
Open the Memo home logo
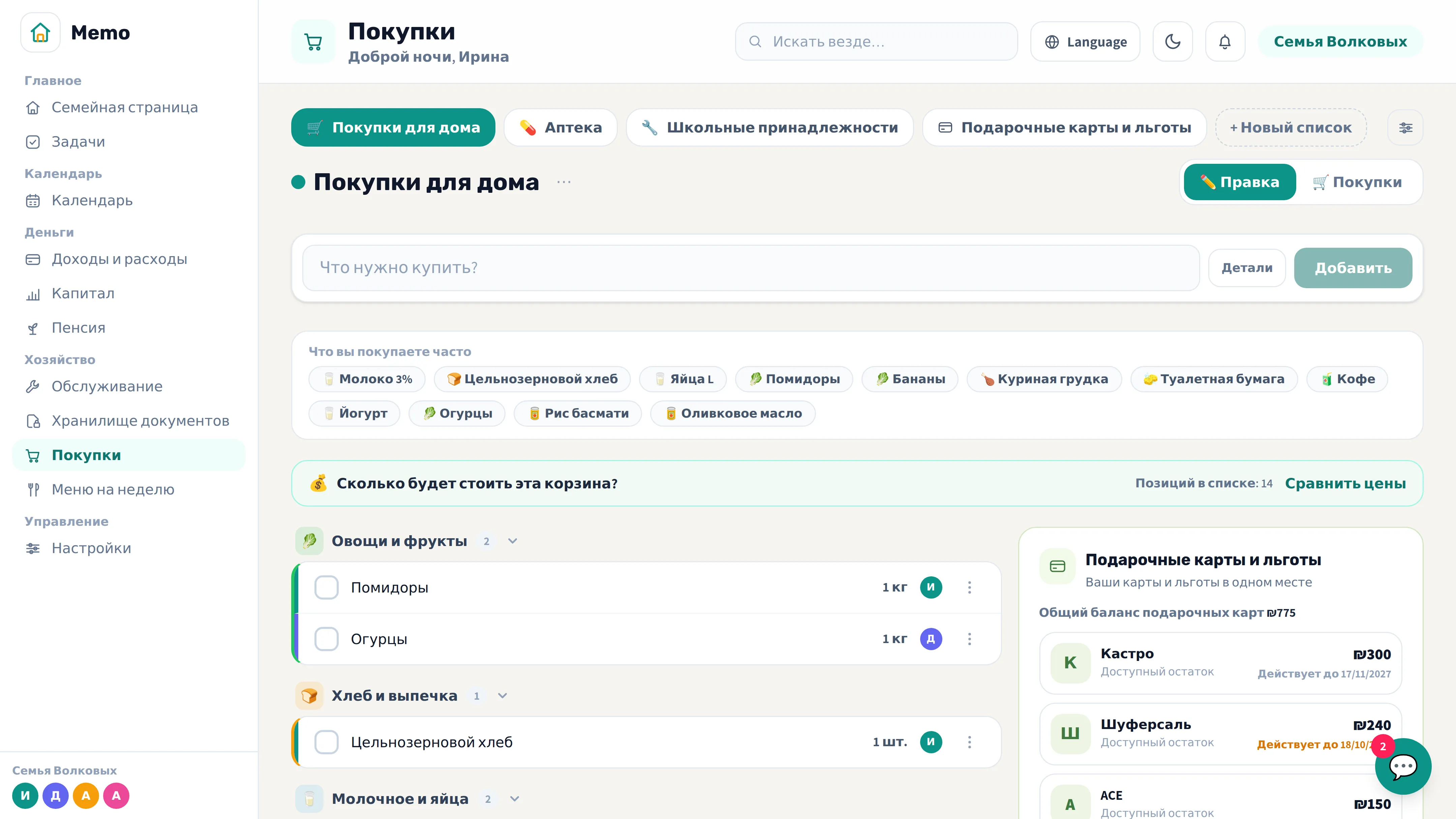[40, 32]
